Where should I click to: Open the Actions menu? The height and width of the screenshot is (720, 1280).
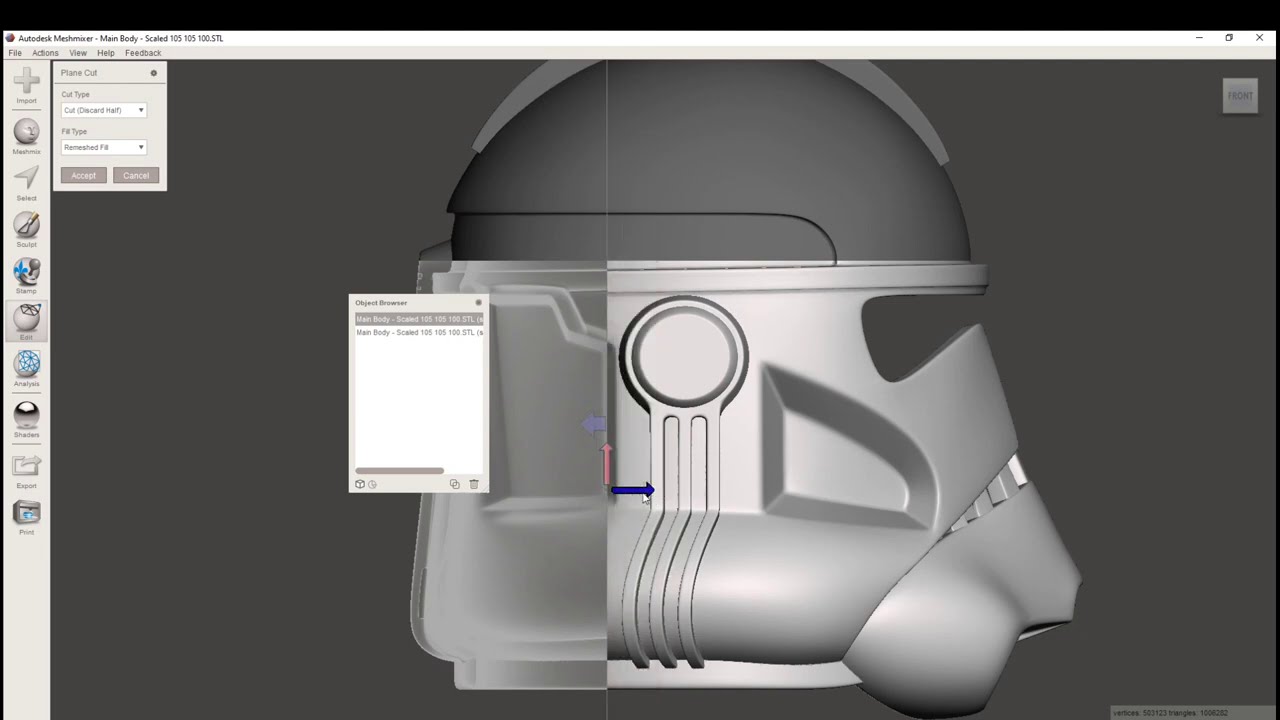[45, 53]
